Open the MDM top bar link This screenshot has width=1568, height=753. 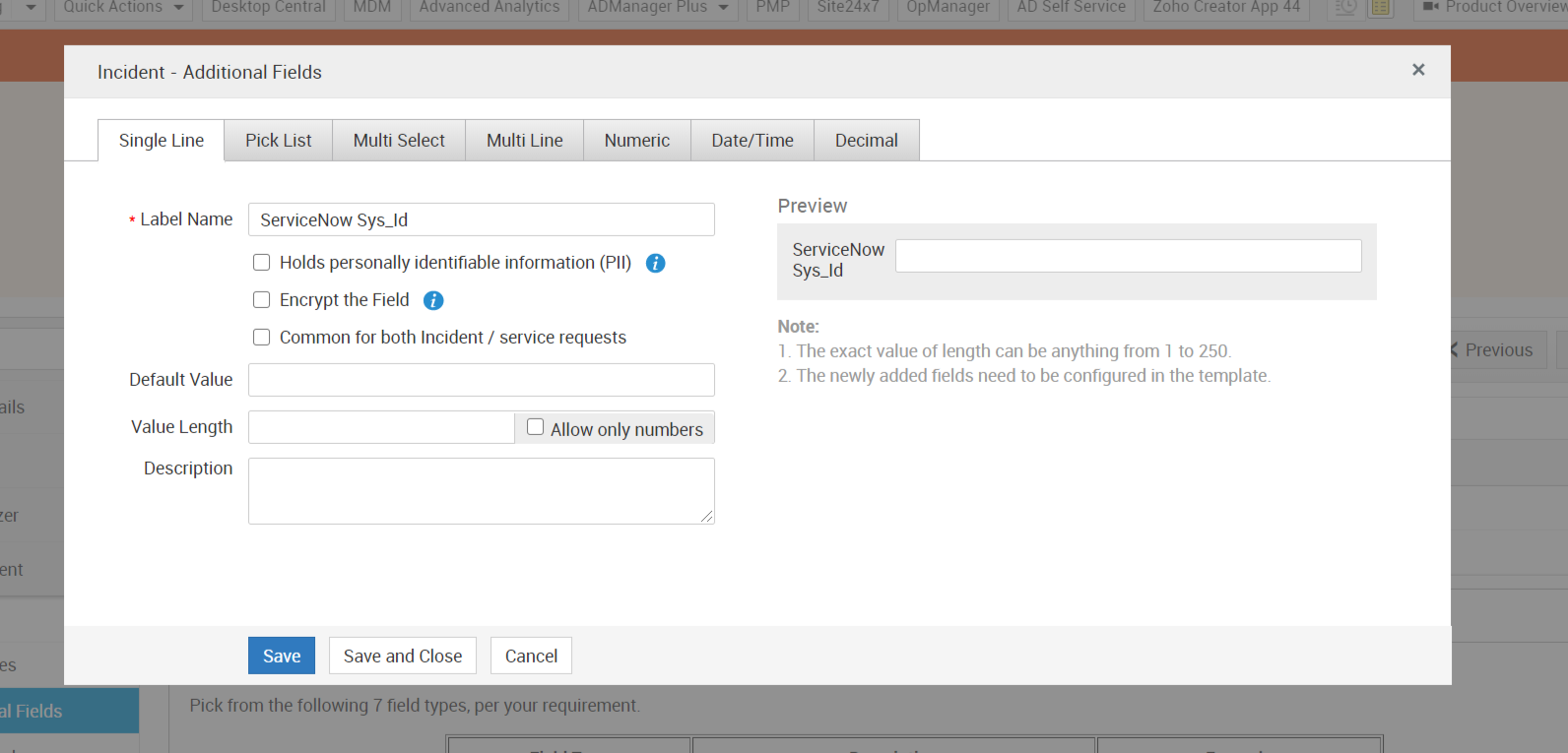coord(372,8)
